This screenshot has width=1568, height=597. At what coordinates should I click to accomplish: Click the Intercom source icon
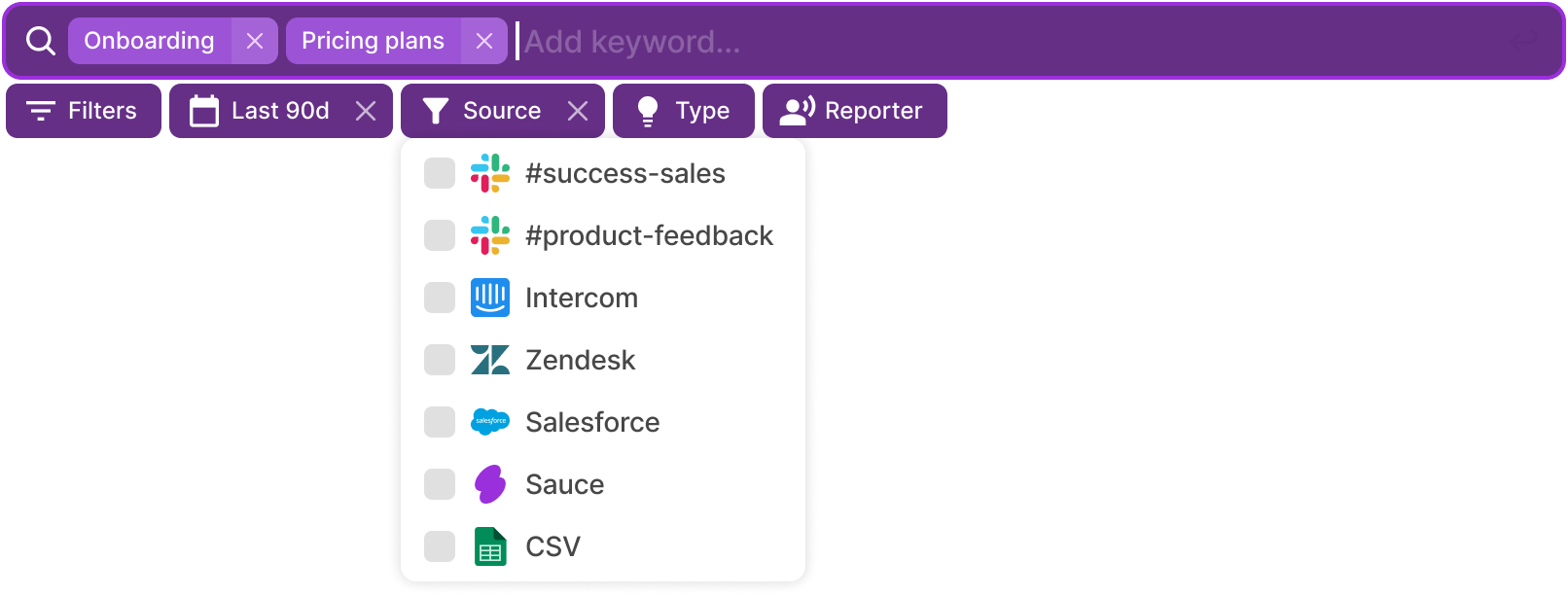491,298
